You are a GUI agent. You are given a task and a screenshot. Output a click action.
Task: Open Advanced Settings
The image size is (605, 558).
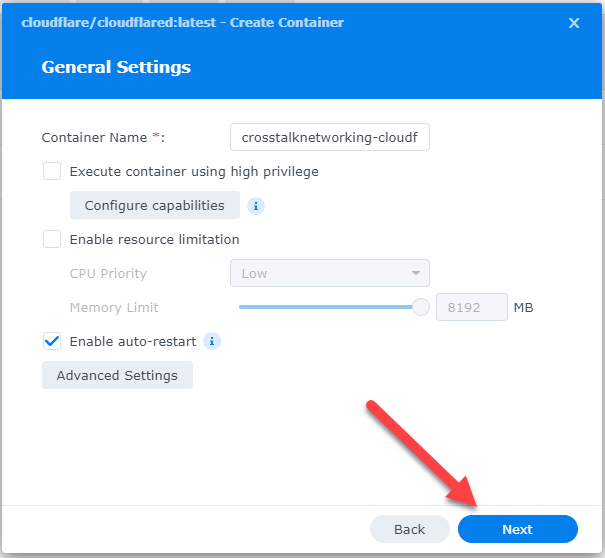tap(117, 375)
